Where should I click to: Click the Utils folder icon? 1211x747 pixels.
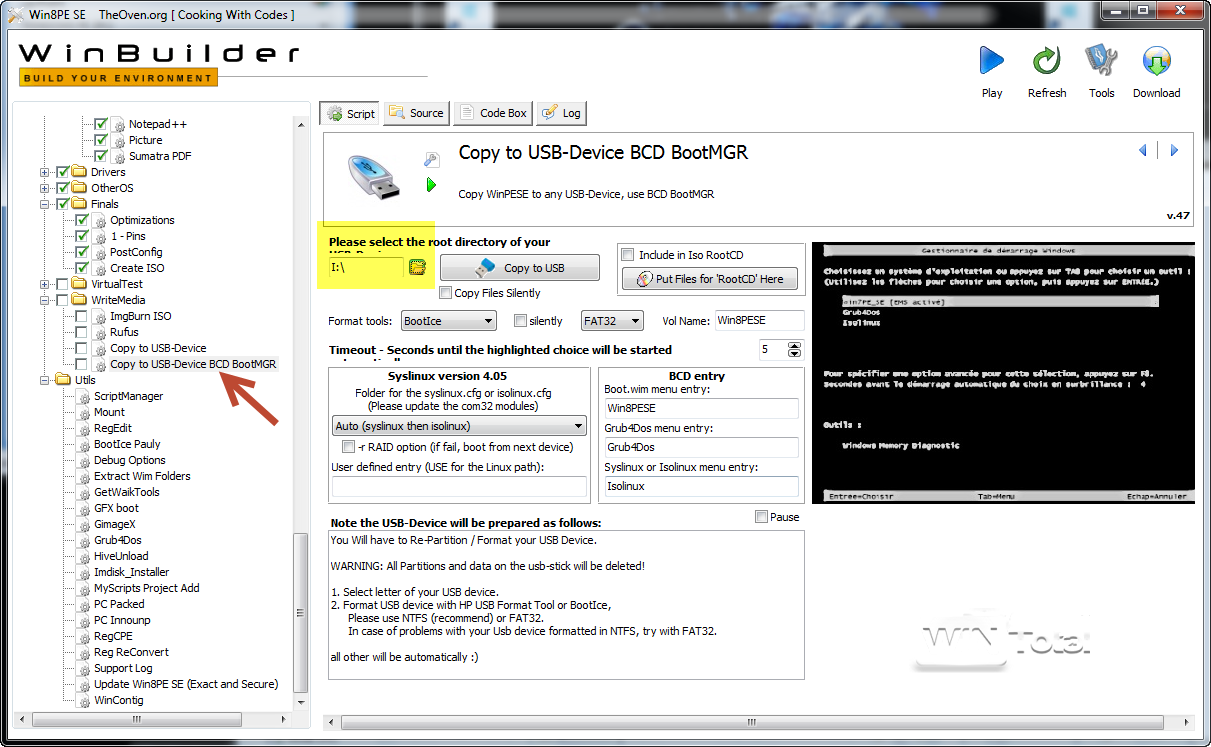tap(63, 380)
